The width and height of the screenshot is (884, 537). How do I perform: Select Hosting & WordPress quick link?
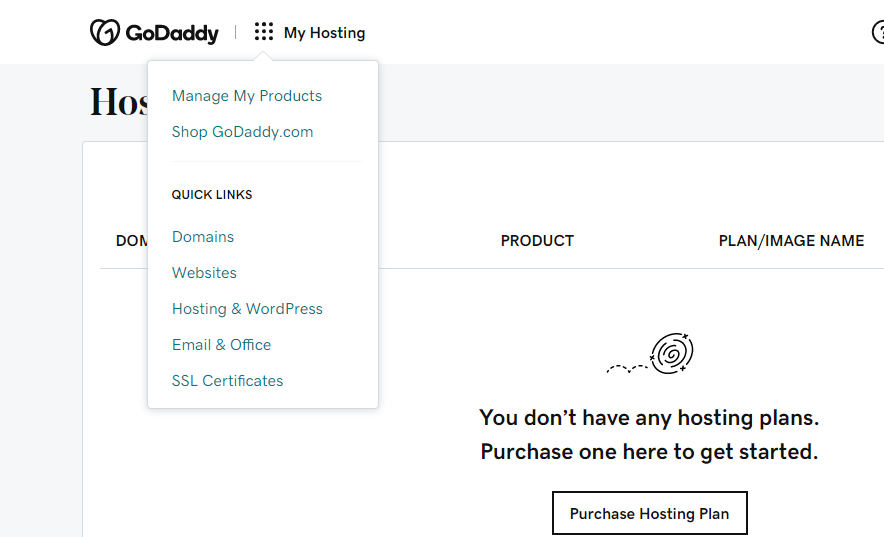coord(247,309)
